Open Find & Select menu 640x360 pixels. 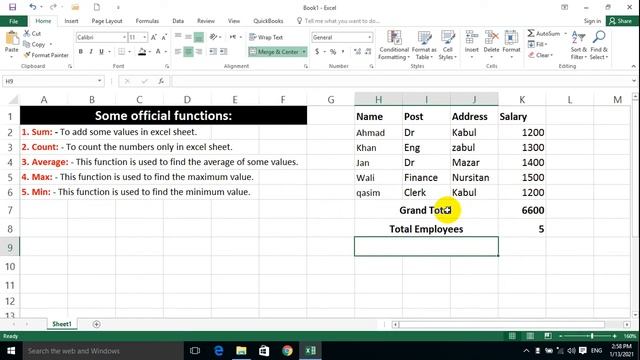point(599,45)
